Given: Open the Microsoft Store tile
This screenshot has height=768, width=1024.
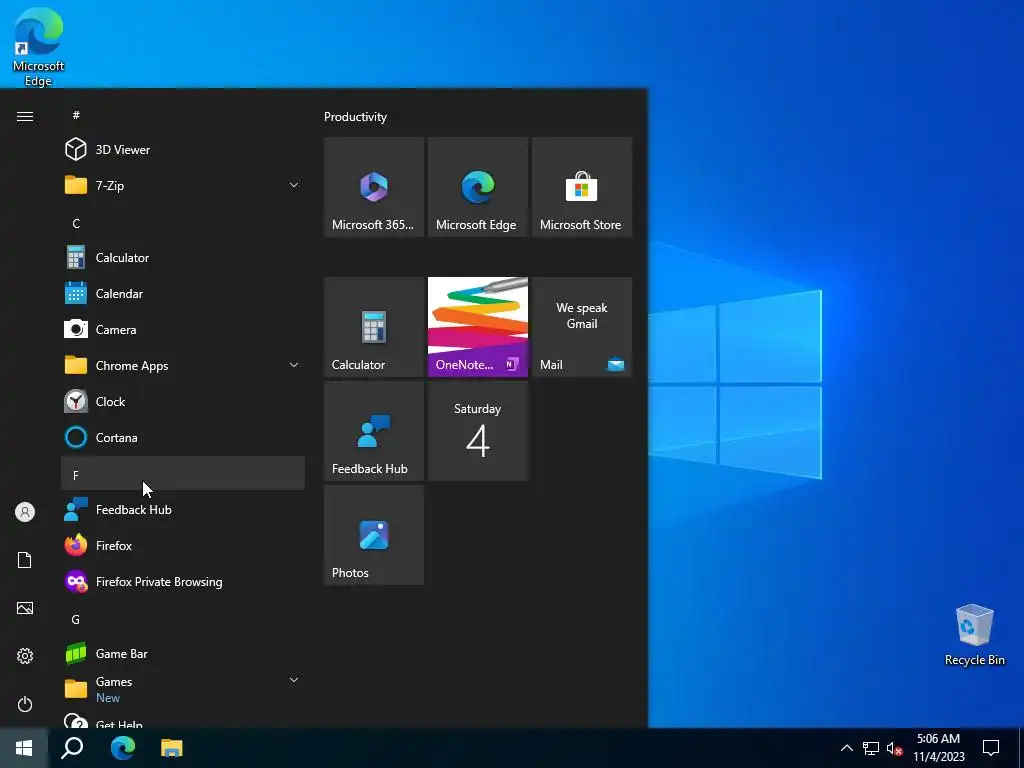Looking at the screenshot, I should click(x=582, y=187).
